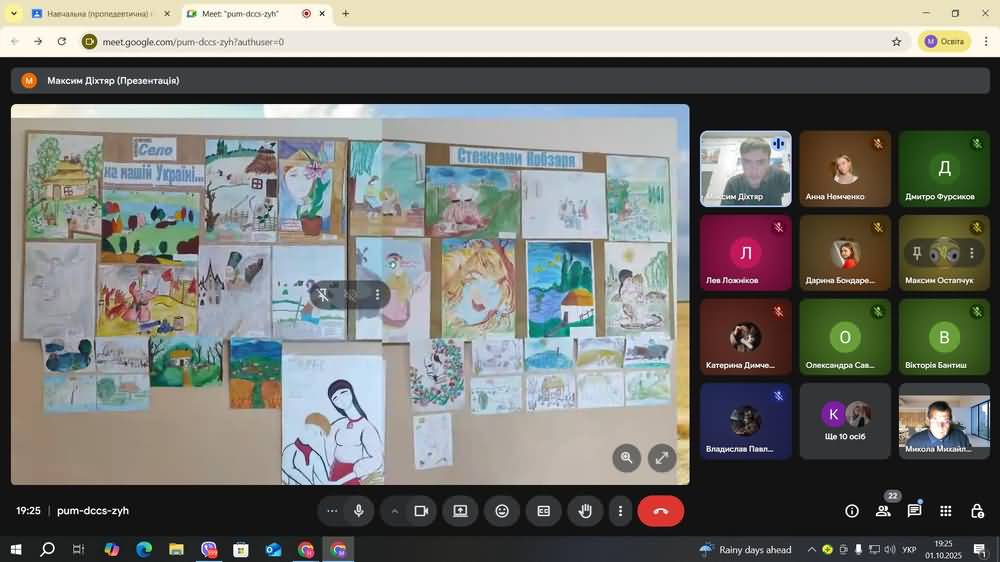Viewport: 1000px width, 562px height.
Task: Toggle the camera on or off
Action: click(x=421, y=511)
